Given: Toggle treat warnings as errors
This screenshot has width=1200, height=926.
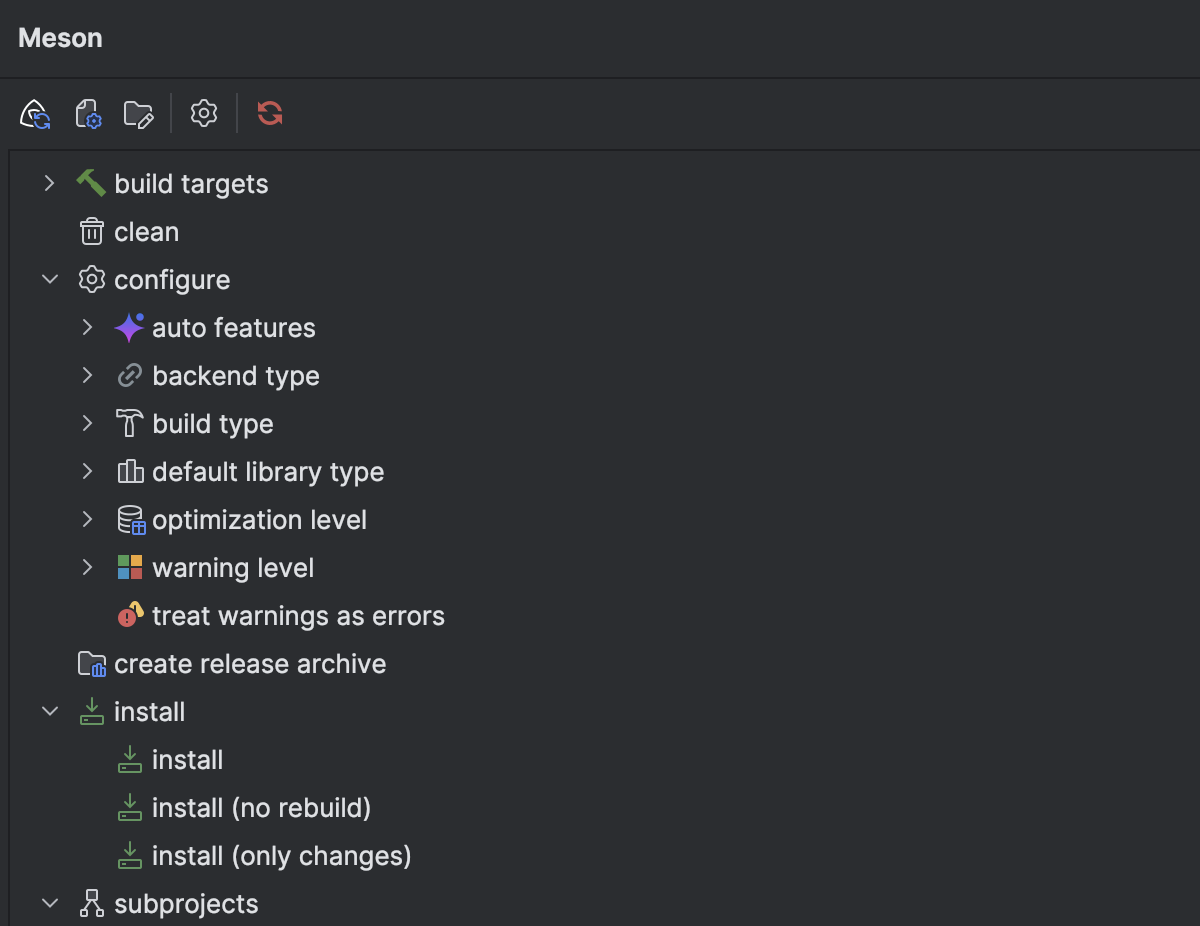Looking at the screenshot, I should pos(297,616).
